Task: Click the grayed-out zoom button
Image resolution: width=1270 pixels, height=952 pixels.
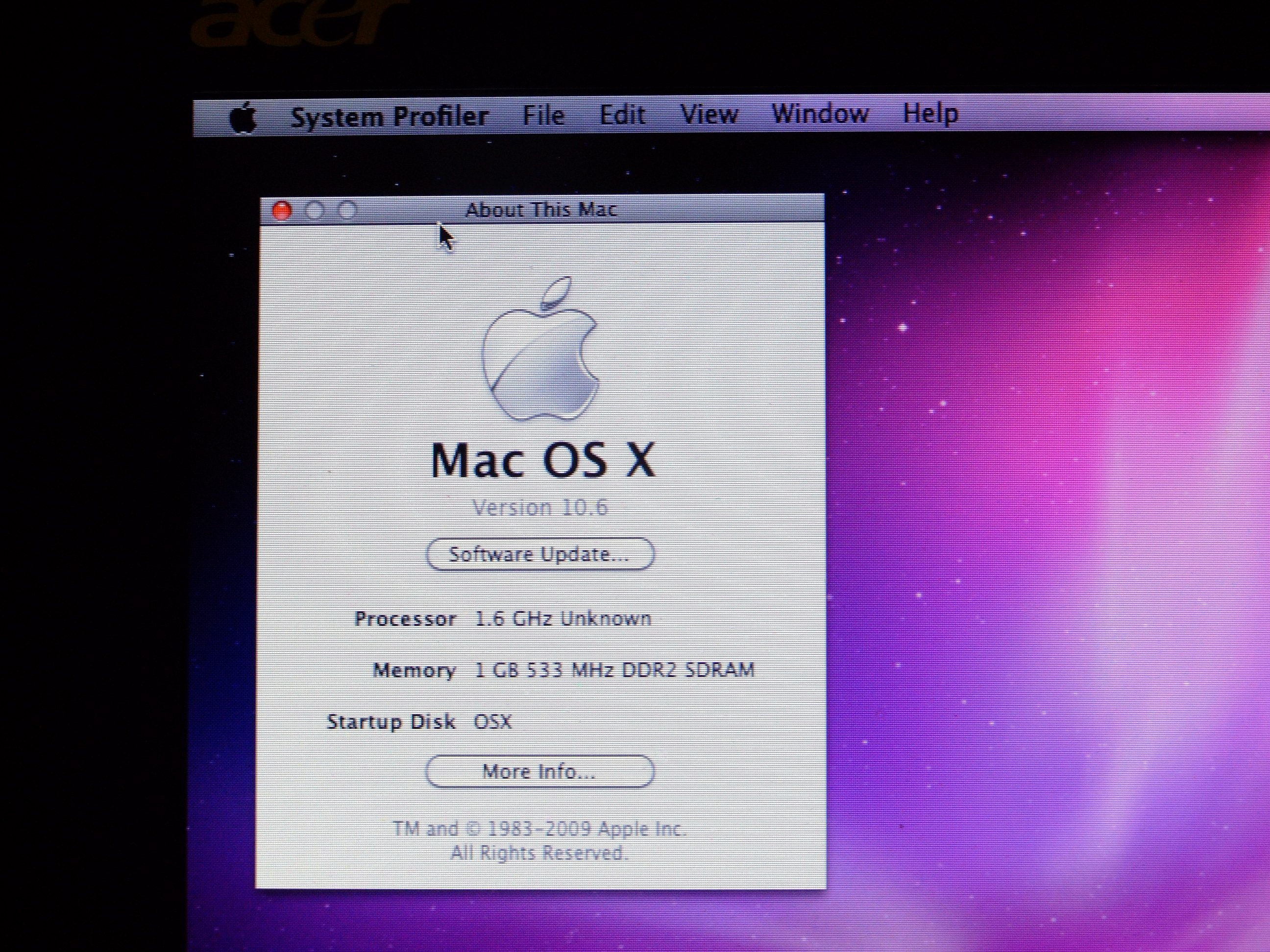Action: pyautogui.click(x=347, y=210)
